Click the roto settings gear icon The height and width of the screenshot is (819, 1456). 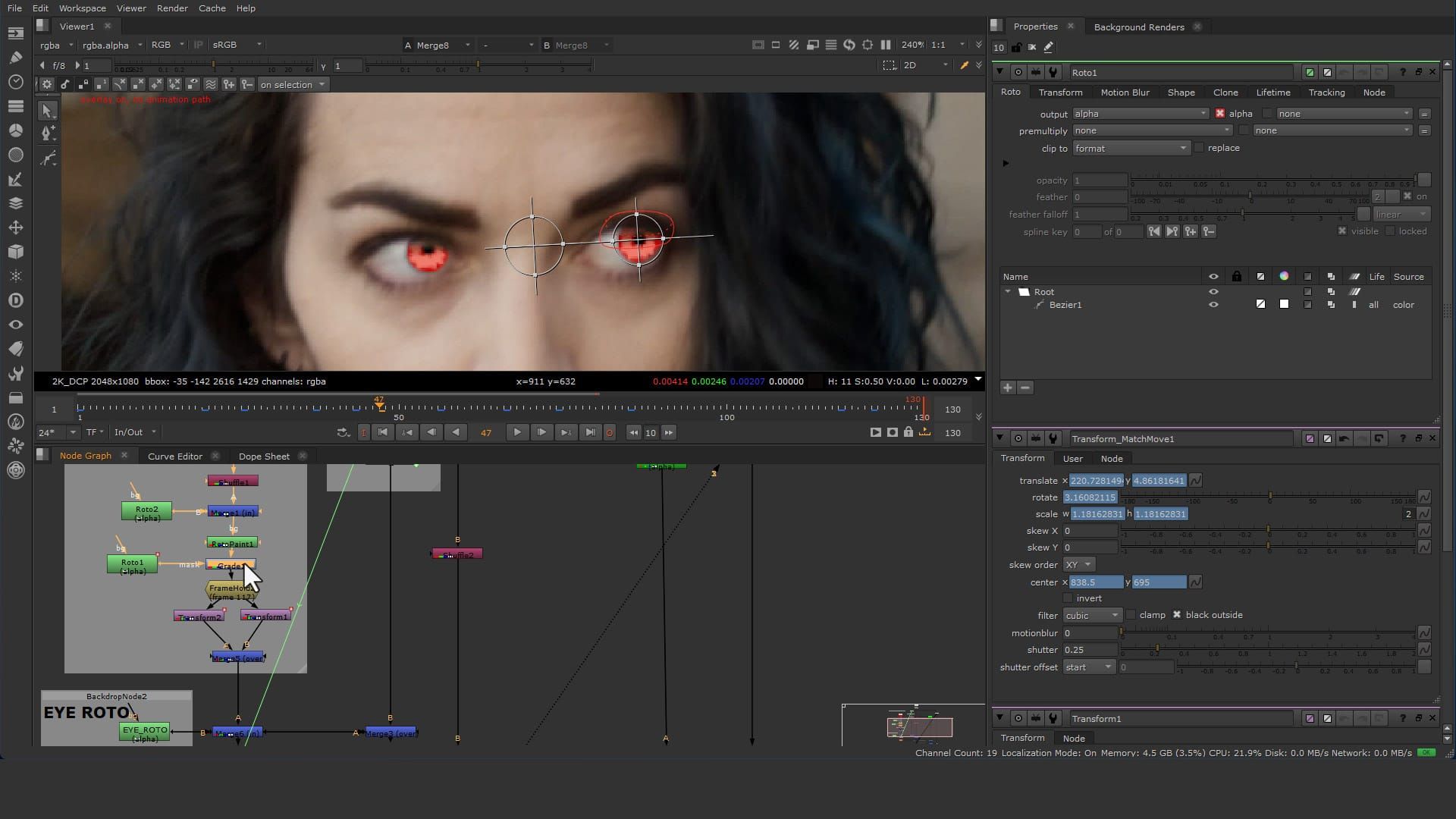[x=47, y=85]
